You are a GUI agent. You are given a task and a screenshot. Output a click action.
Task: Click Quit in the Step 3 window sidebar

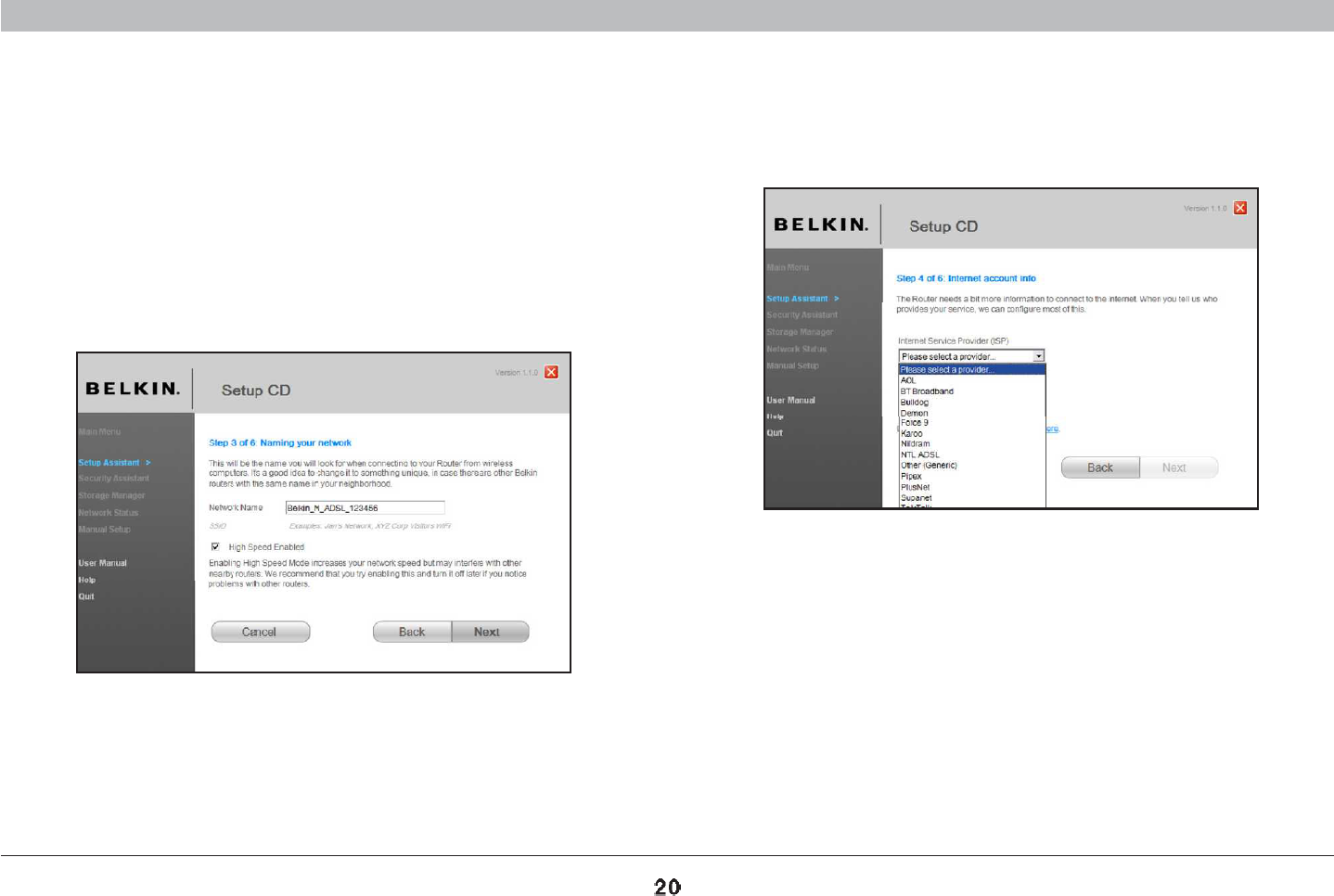86,596
